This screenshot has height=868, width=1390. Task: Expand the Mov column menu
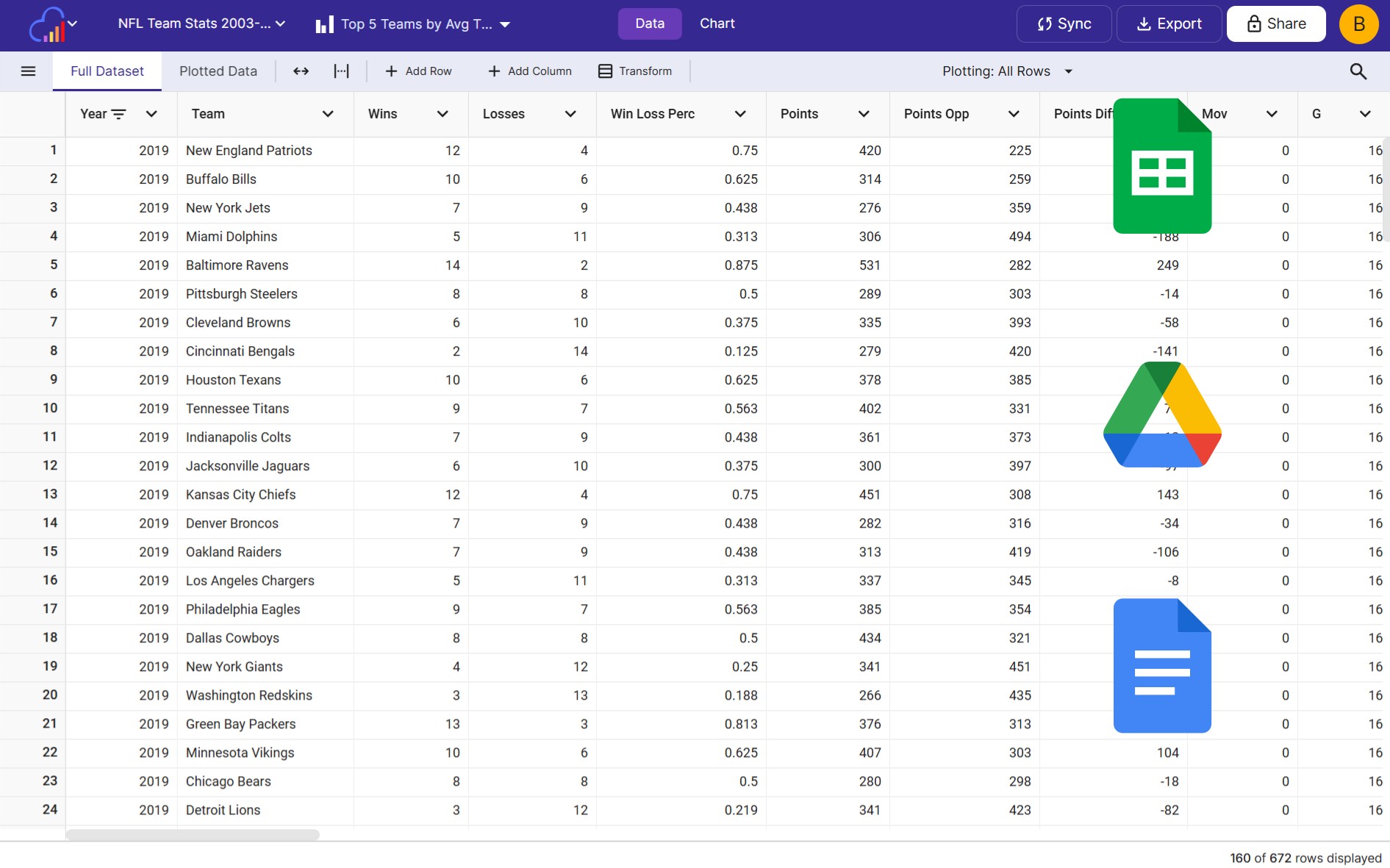click(x=1272, y=114)
